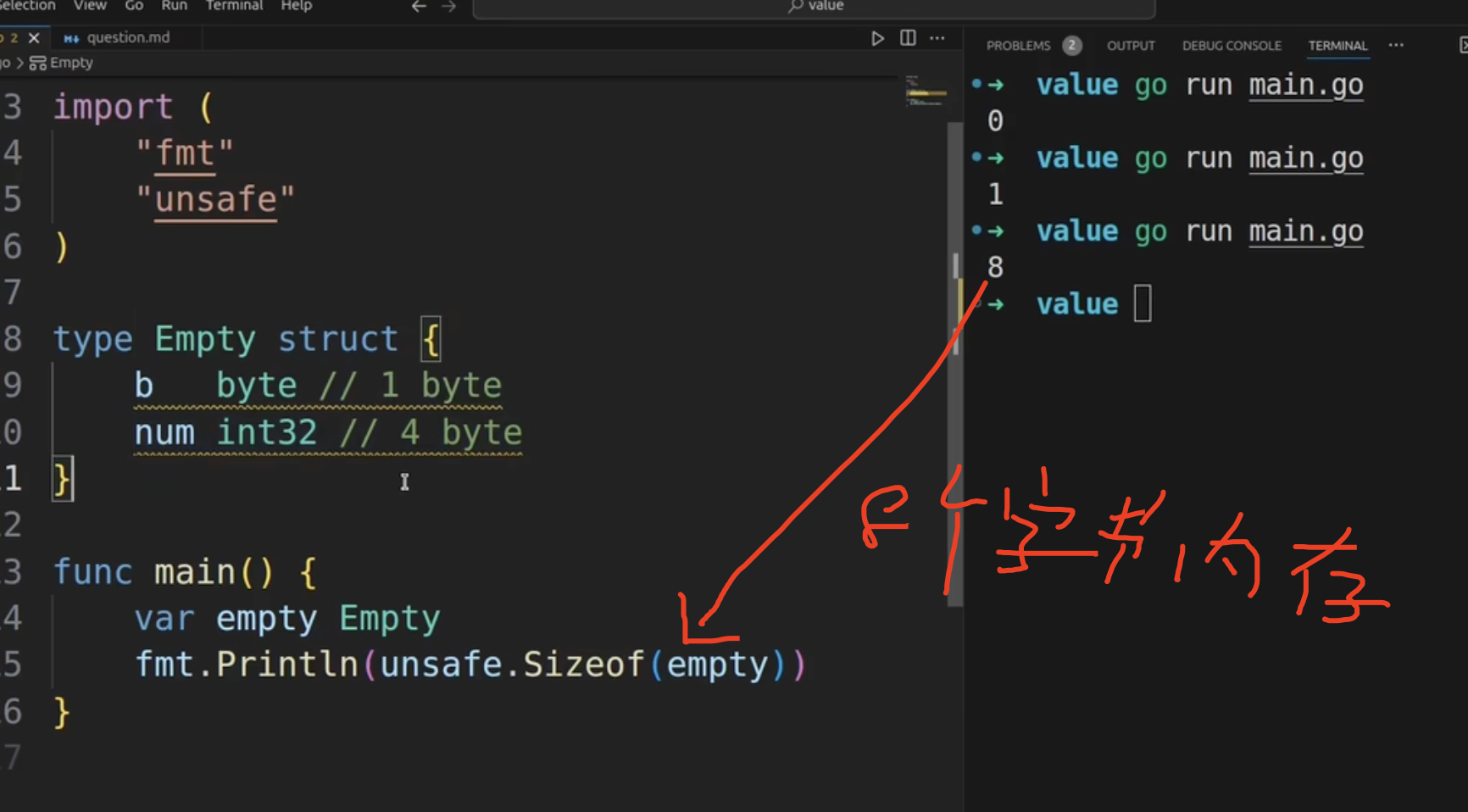1468x812 pixels.
Task: Click the first main.go link in terminal
Action: pos(1305,85)
